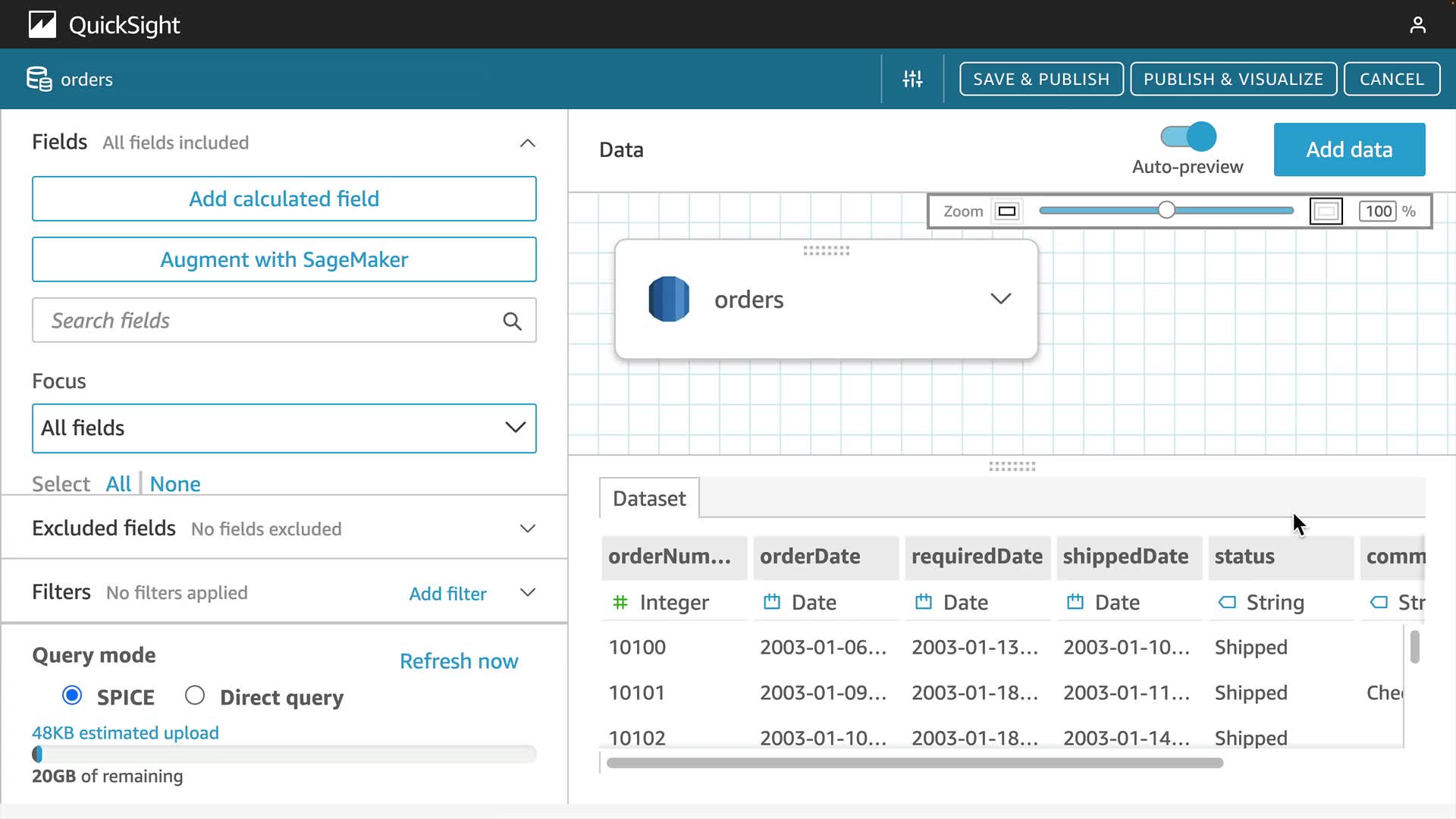Screen dimensions: 1456x819
Task: Click the status String type icon
Action: pyautogui.click(x=1226, y=602)
